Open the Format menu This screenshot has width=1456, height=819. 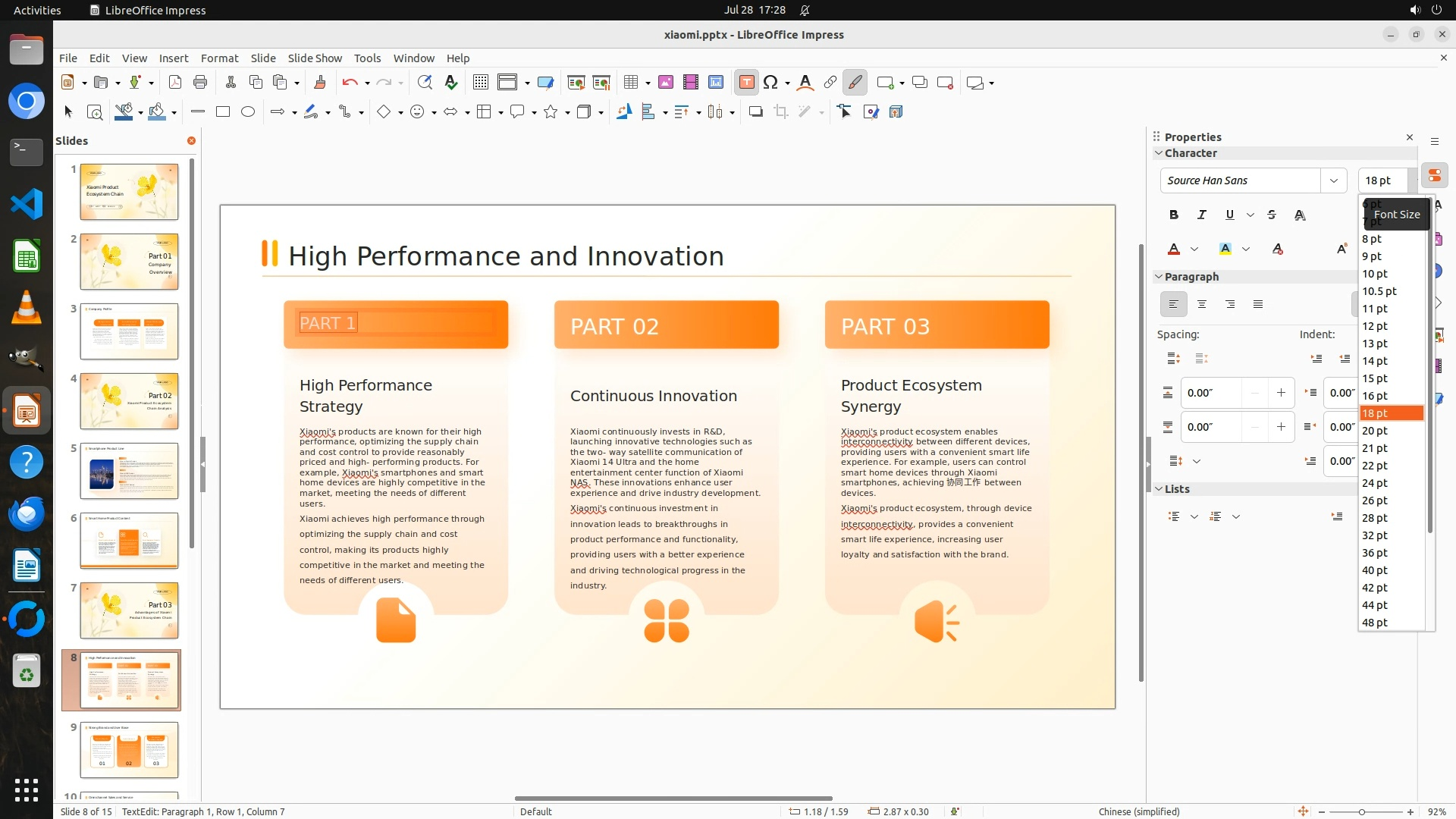[x=219, y=58]
